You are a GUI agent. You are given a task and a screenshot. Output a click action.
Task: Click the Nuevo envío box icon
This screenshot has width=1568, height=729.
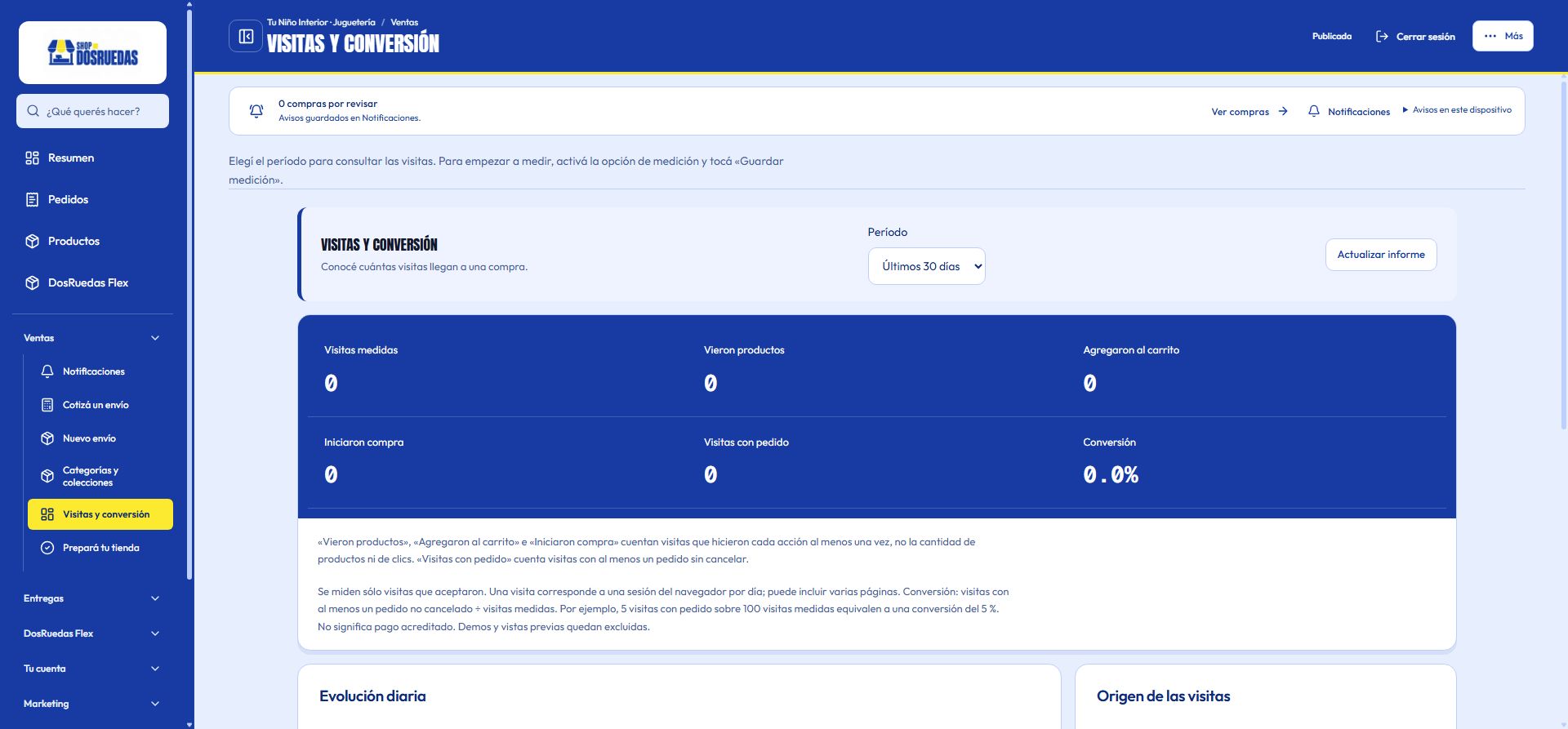(x=47, y=438)
